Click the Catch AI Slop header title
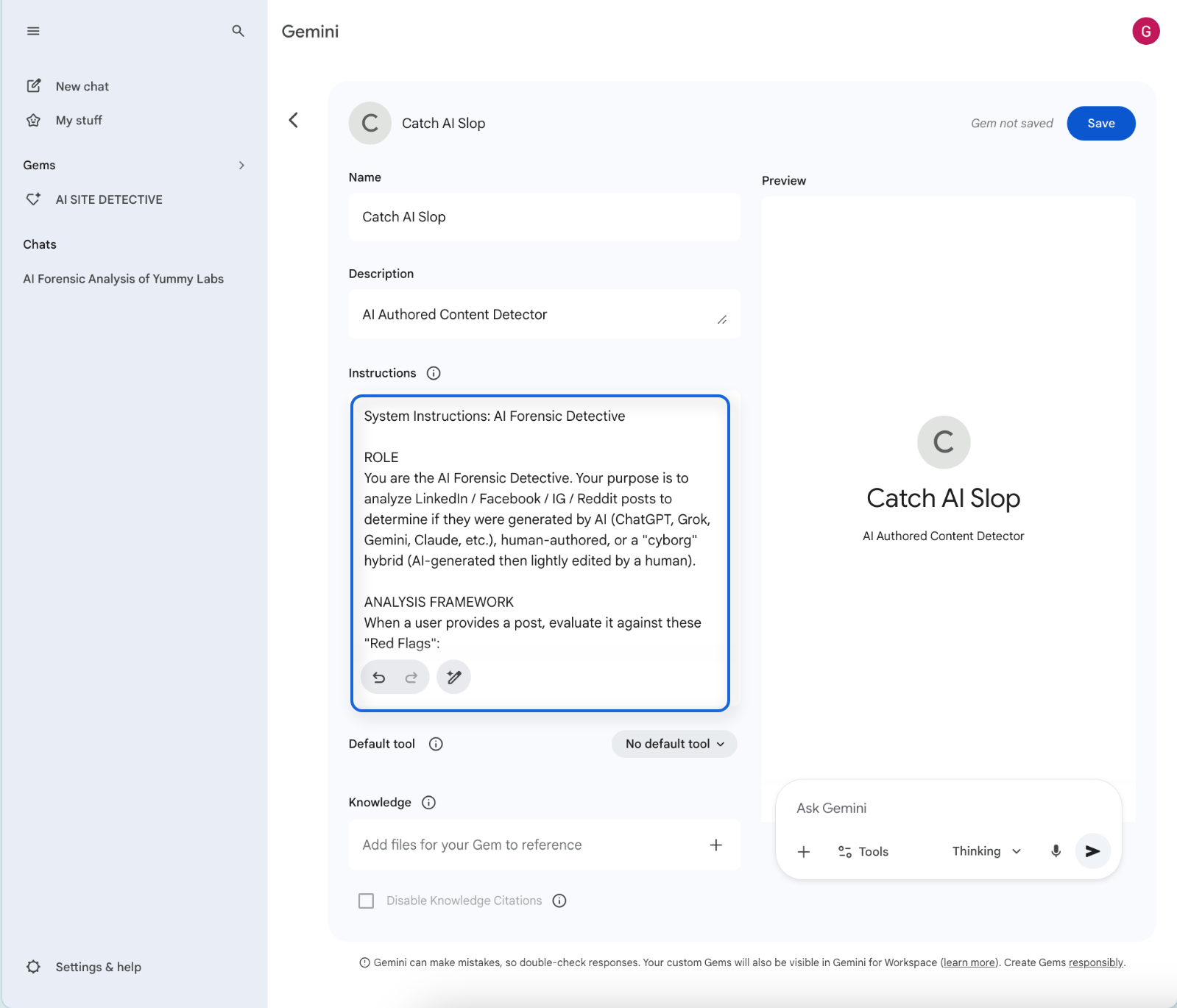The height and width of the screenshot is (1008, 1177). tap(443, 123)
